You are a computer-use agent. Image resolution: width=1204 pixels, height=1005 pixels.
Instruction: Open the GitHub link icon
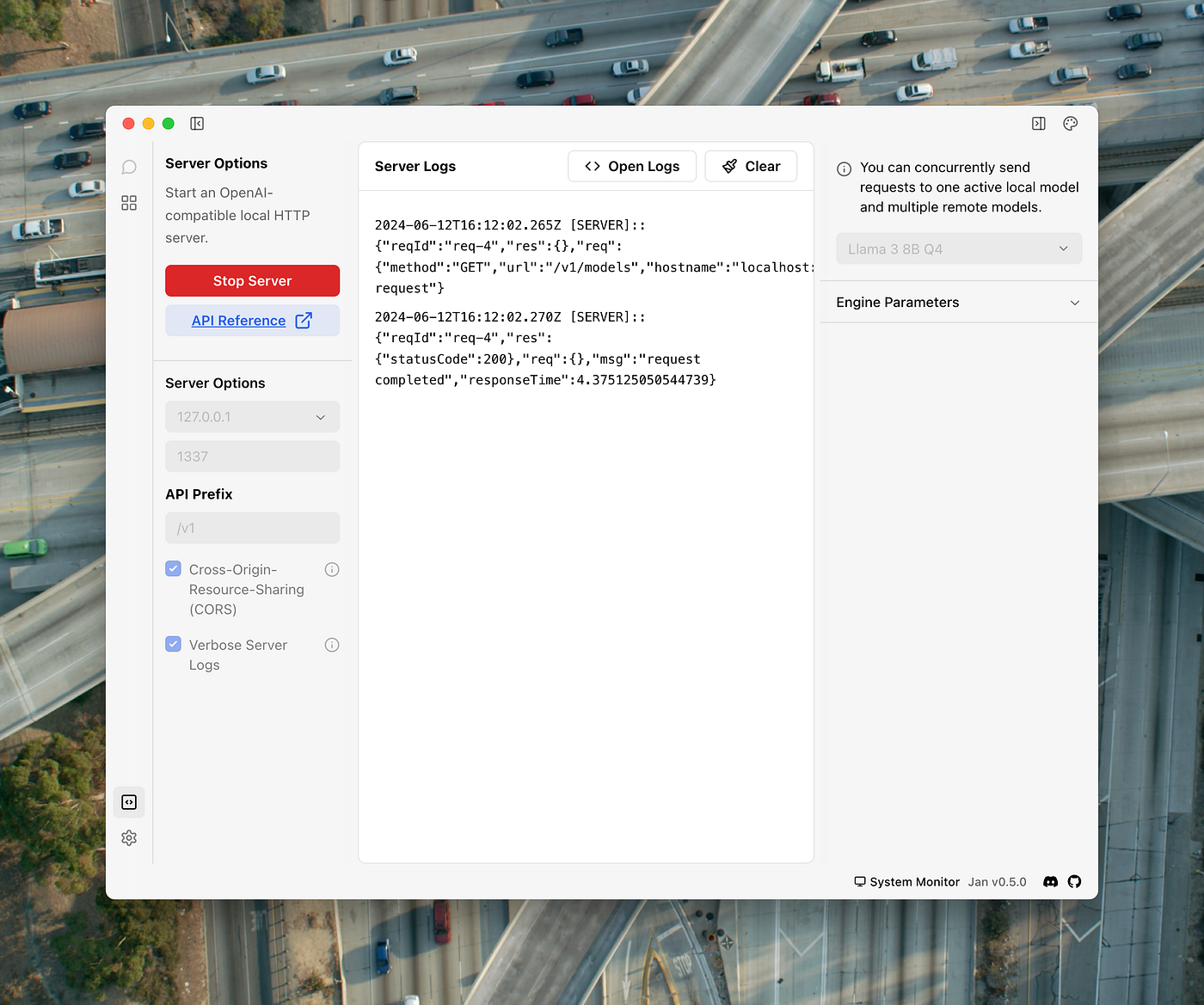(x=1075, y=882)
